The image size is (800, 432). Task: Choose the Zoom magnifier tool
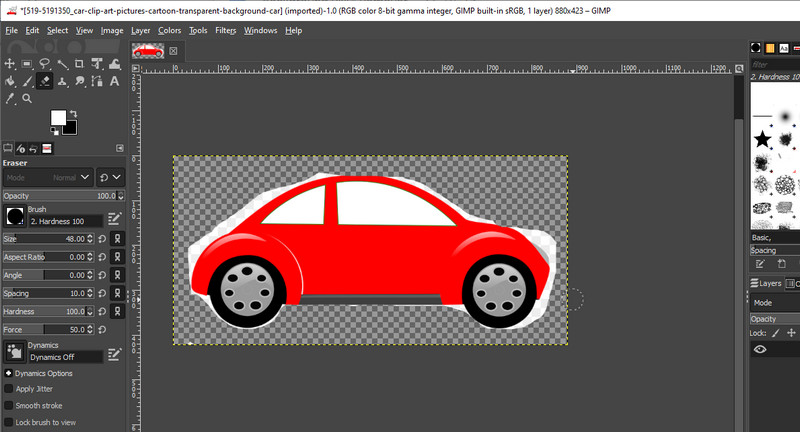click(27, 98)
